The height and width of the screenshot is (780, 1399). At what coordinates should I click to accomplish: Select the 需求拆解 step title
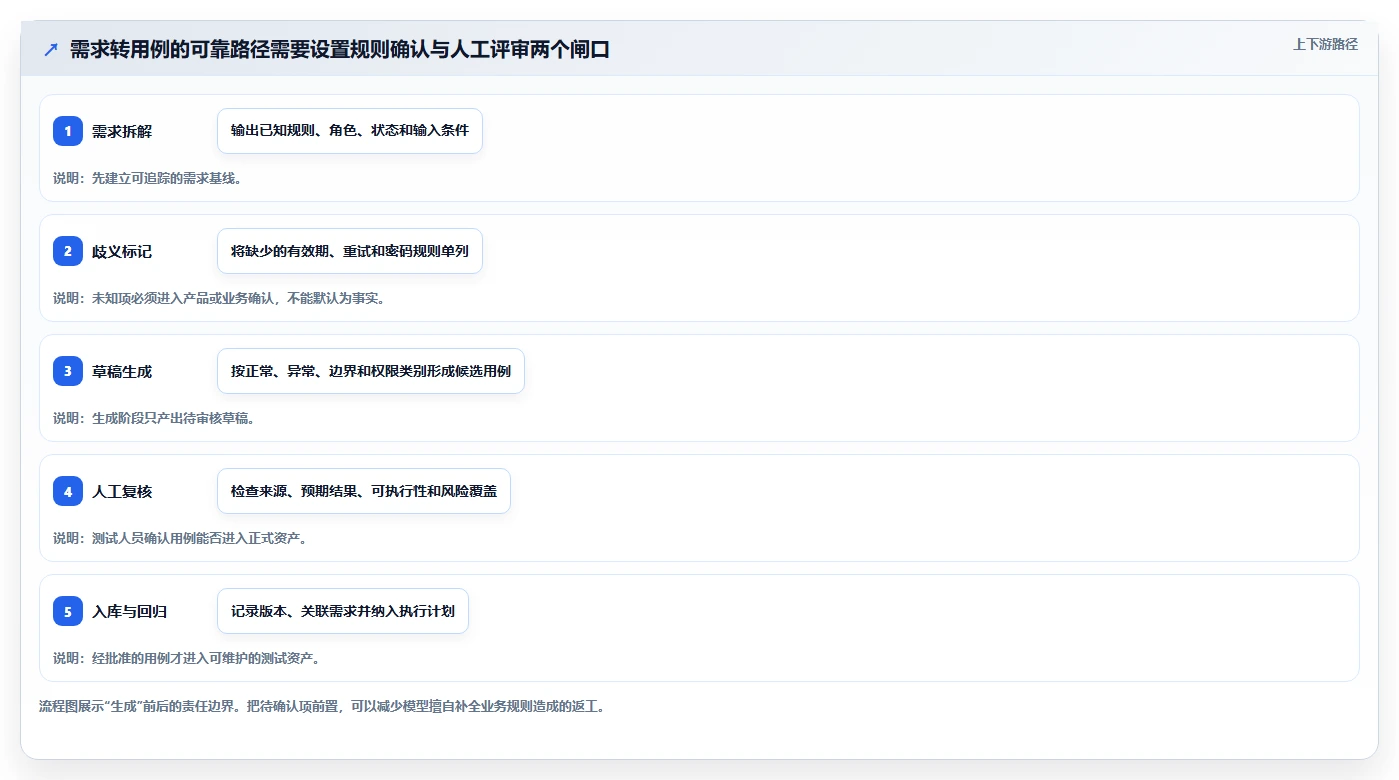pos(122,131)
